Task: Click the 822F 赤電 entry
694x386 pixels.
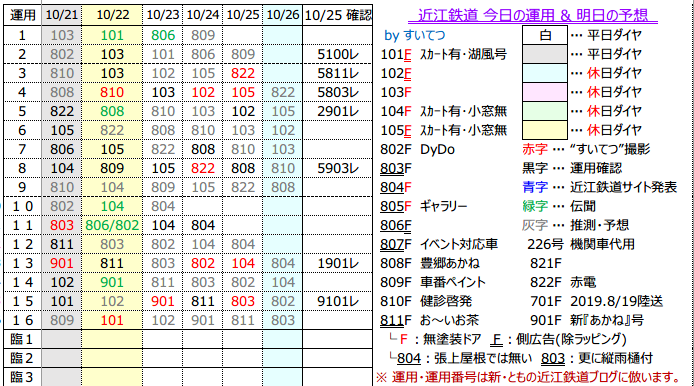Action: (563, 282)
